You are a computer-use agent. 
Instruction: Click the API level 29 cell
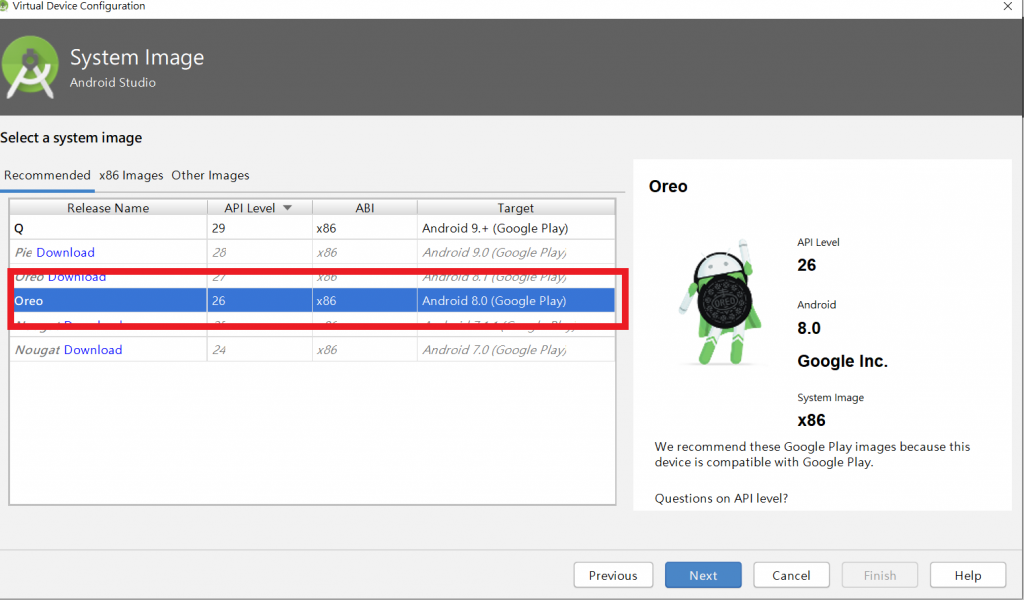[x=259, y=229]
